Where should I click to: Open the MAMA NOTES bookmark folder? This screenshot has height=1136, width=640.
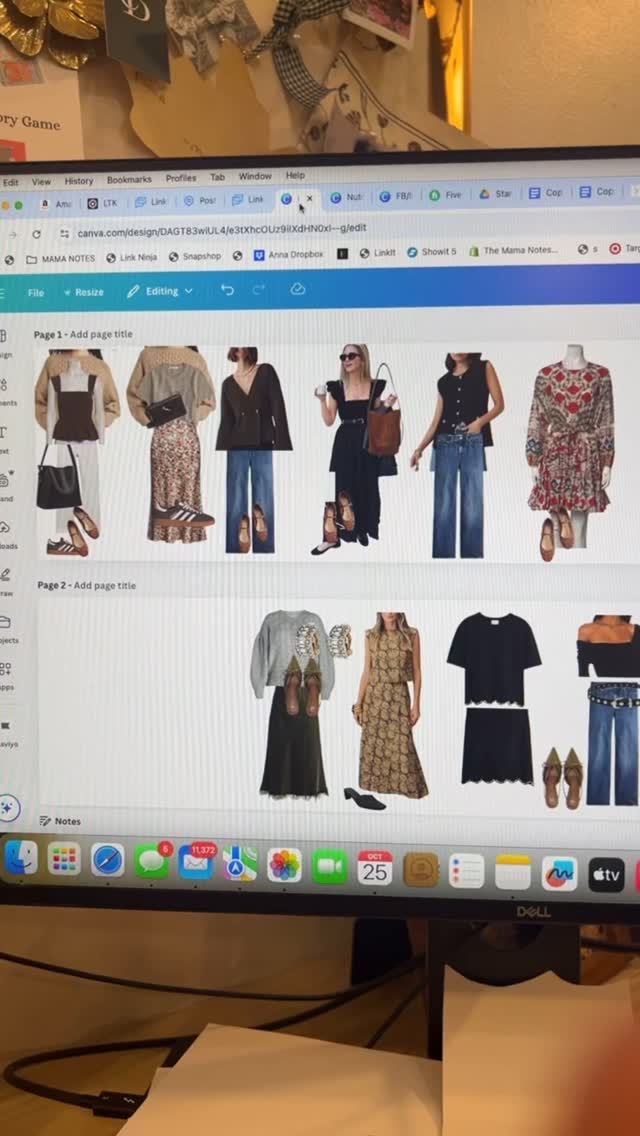(x=61, y=258)
